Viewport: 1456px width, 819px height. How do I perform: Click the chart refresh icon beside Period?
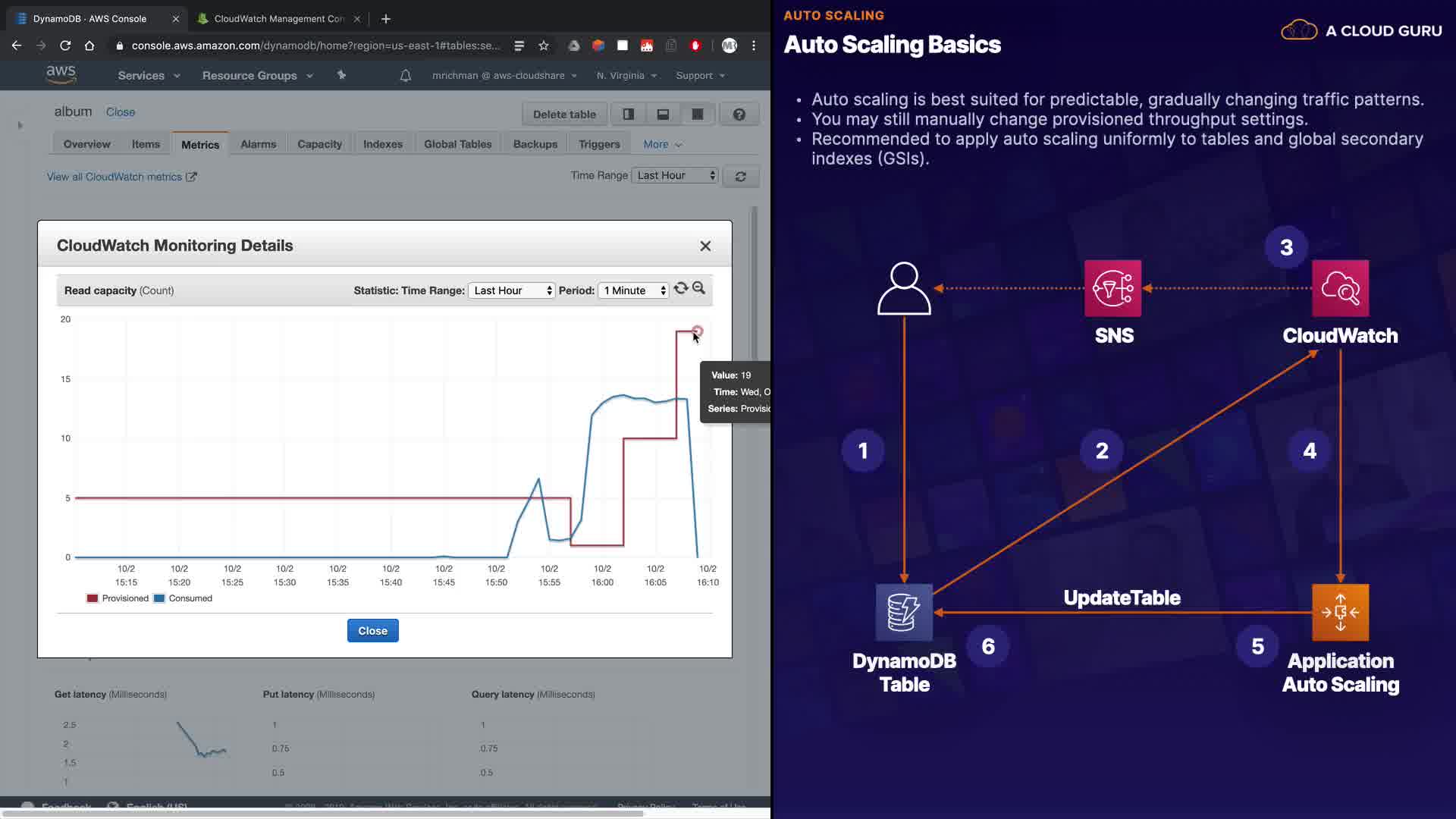[680, 288]
